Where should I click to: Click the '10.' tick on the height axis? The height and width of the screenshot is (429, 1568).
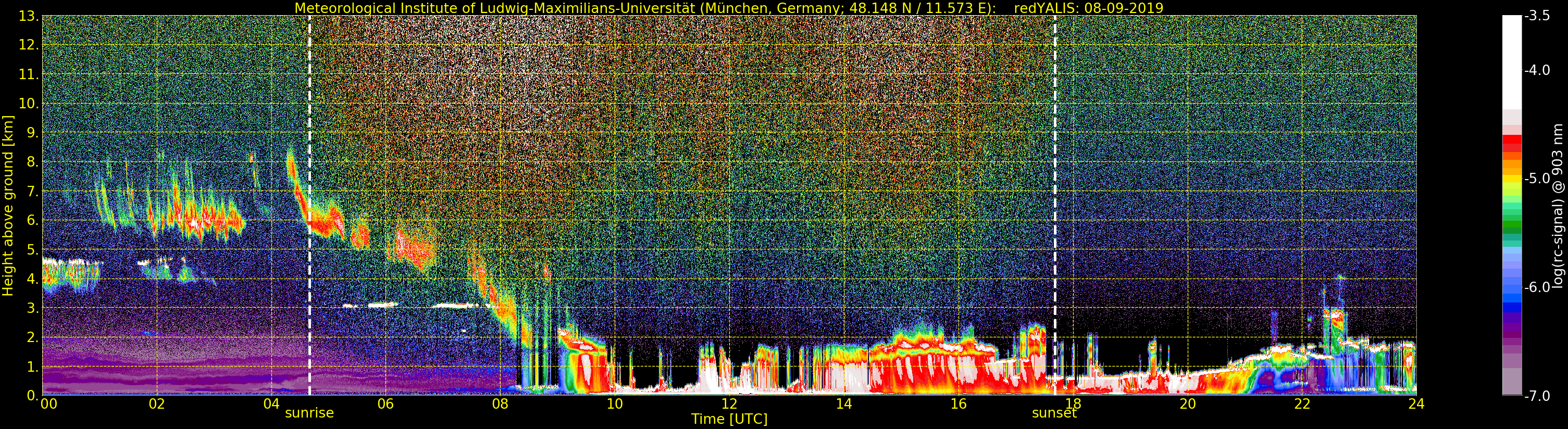point(29,104)
